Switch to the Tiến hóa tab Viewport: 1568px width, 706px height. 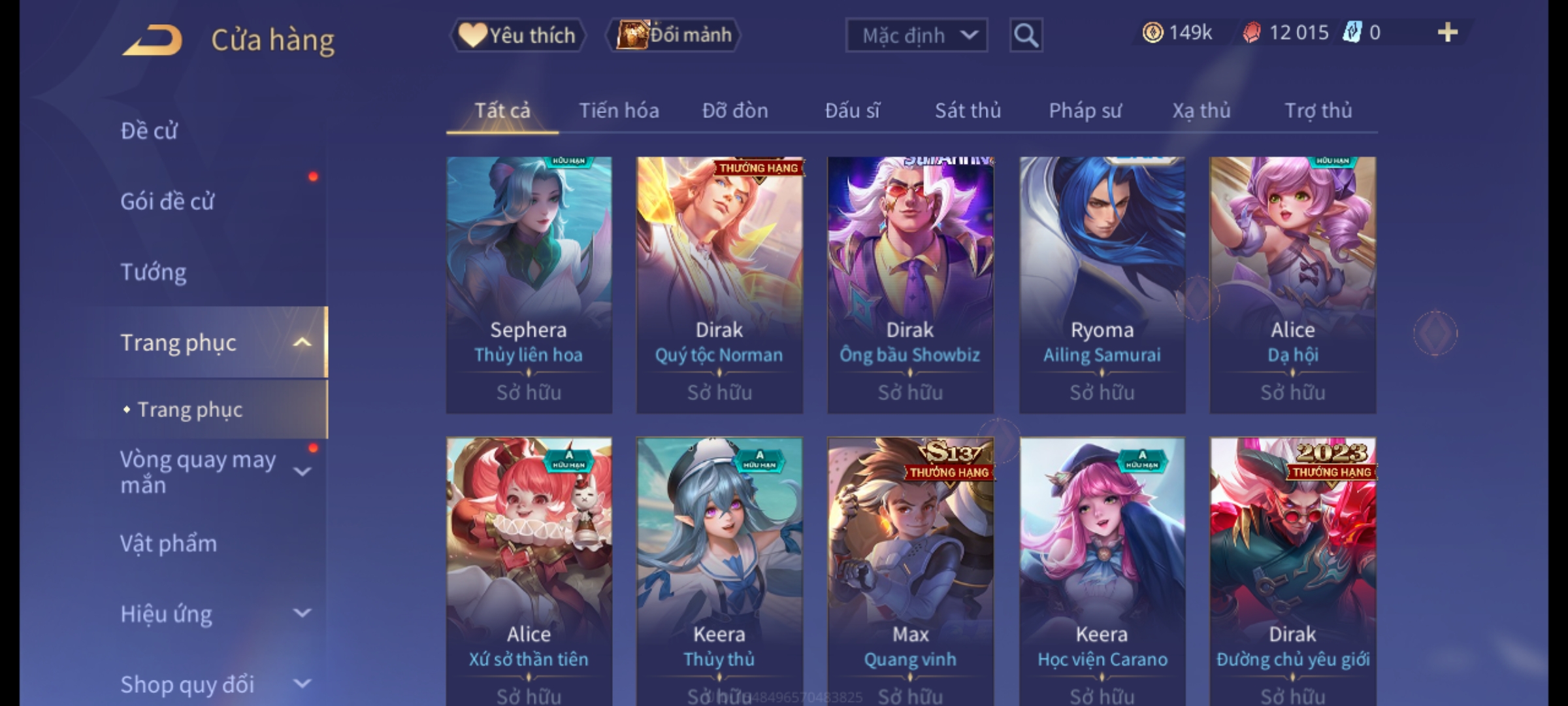coord(619,110)
